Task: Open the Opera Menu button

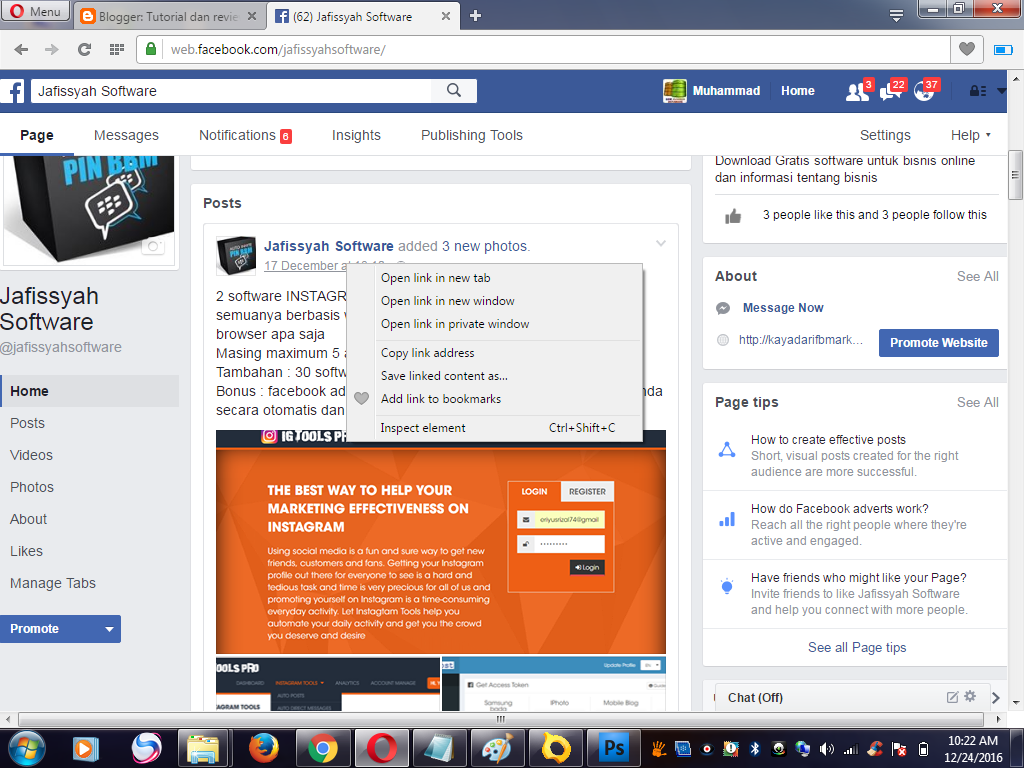Action: click(35, 11)
